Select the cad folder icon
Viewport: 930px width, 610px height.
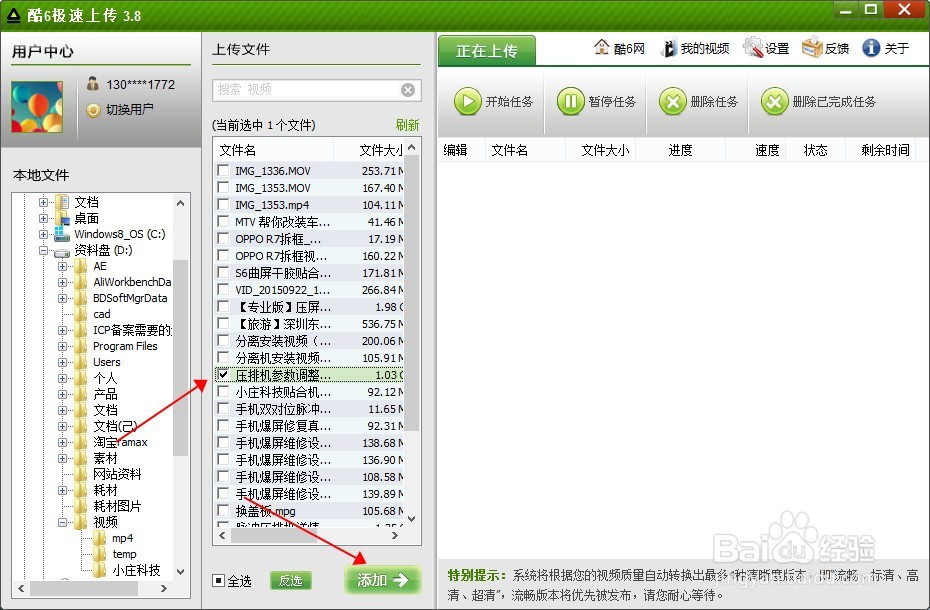pos(81,314)
